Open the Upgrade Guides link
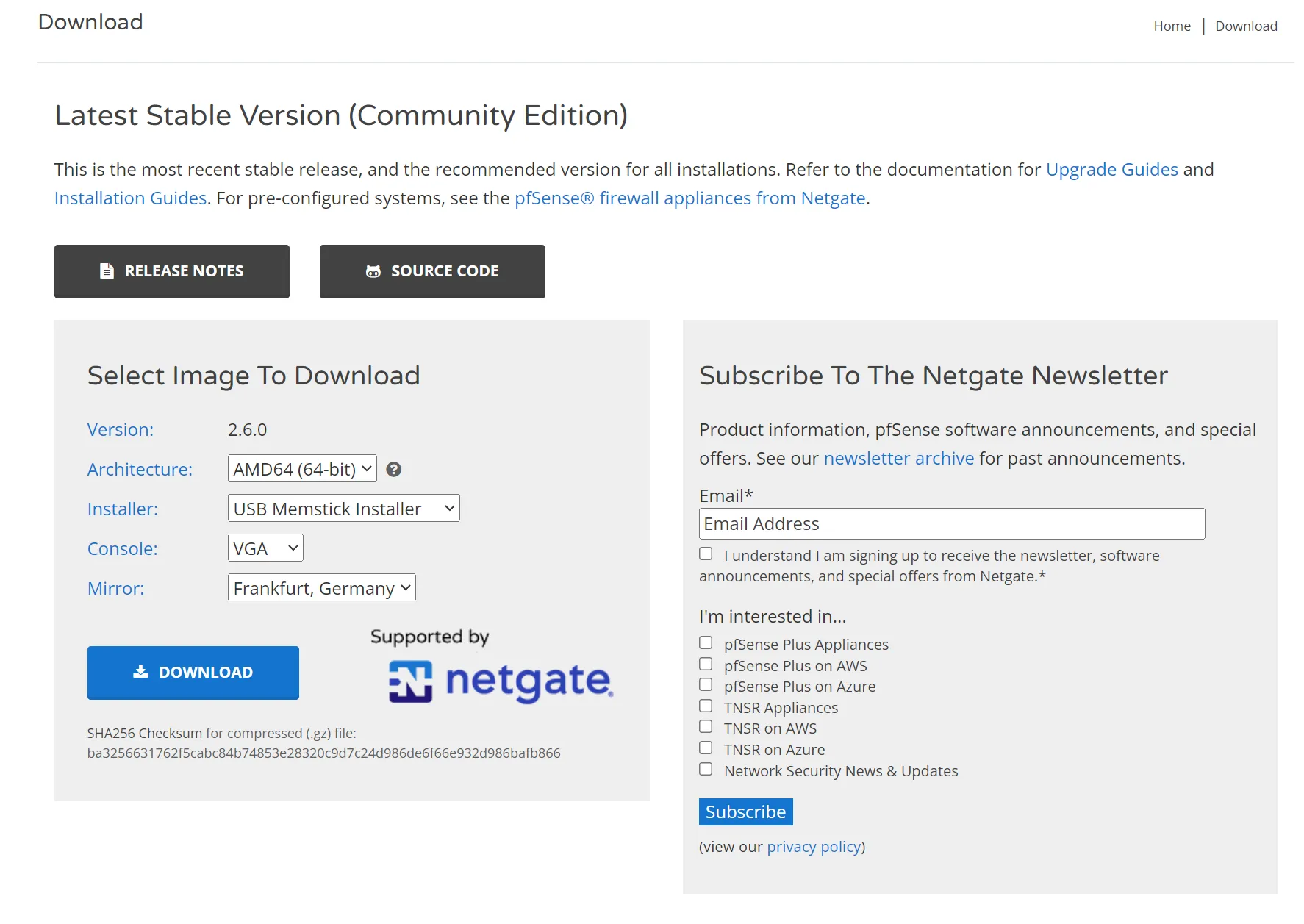1304x924 pixels. click(x=1112, y=169)
